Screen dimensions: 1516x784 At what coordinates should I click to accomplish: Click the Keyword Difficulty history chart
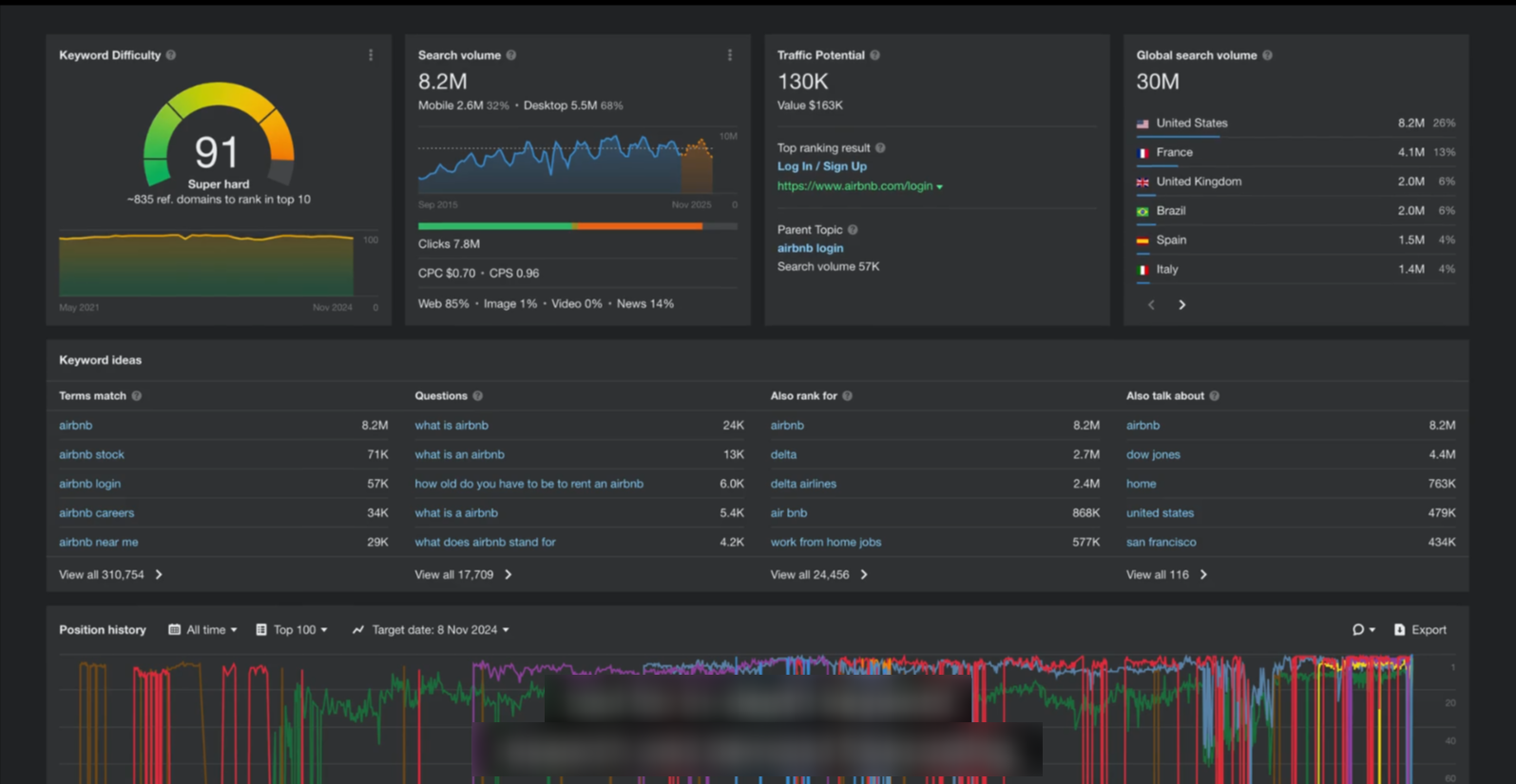tap(206, 264)
